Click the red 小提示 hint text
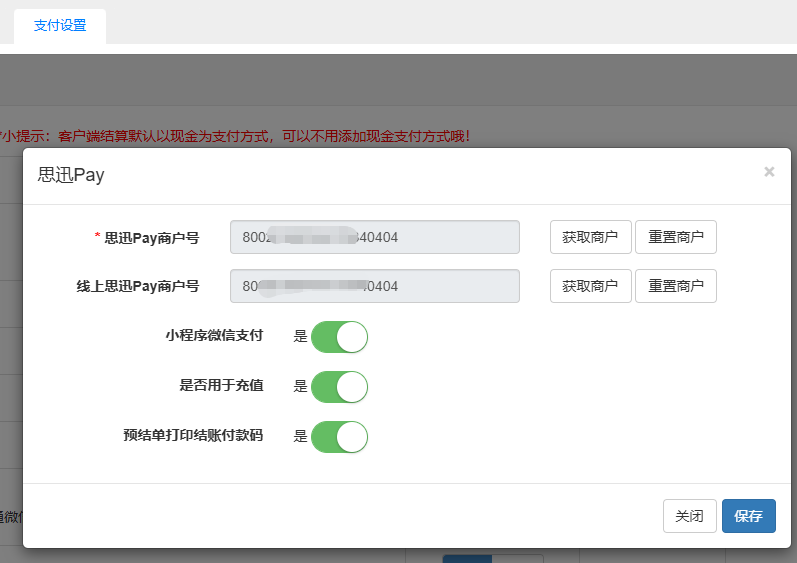Image resolution: width=797 pixels, height=563 pixels. coord(235,135)
